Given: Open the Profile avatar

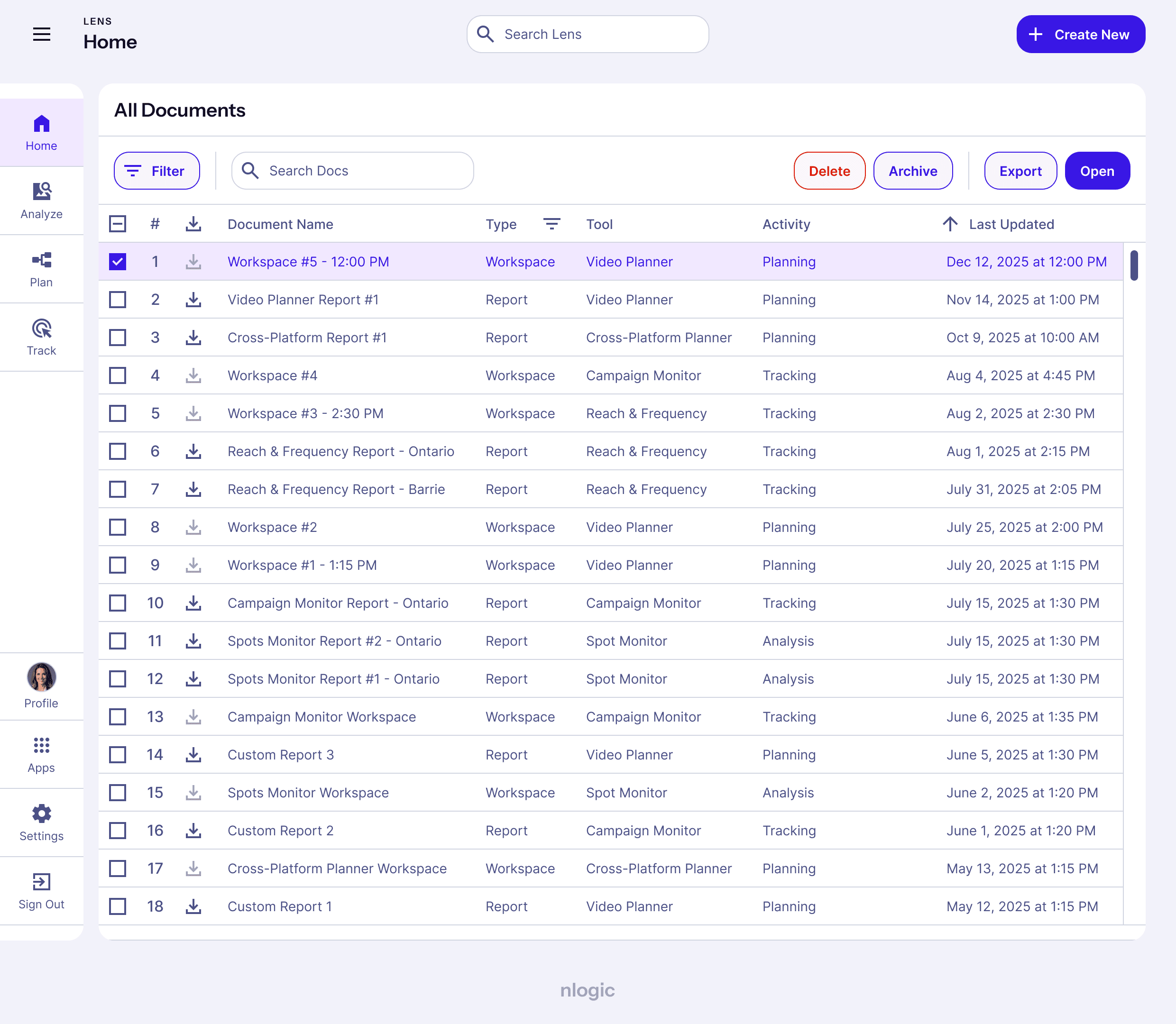Looking at the screenshot, I should click(41, 678).
